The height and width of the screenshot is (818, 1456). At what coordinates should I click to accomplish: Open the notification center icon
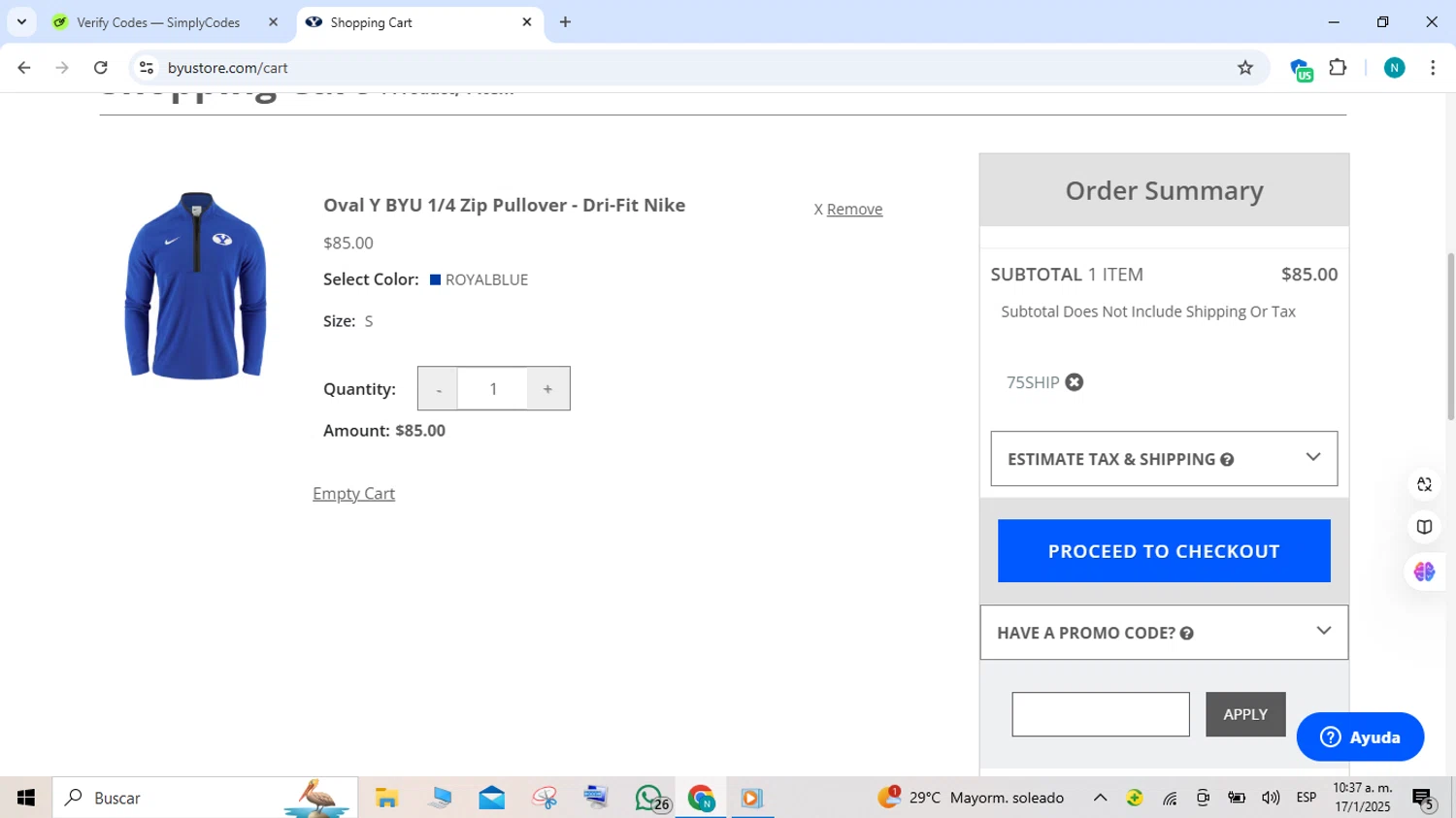[x=1424, y=800]
